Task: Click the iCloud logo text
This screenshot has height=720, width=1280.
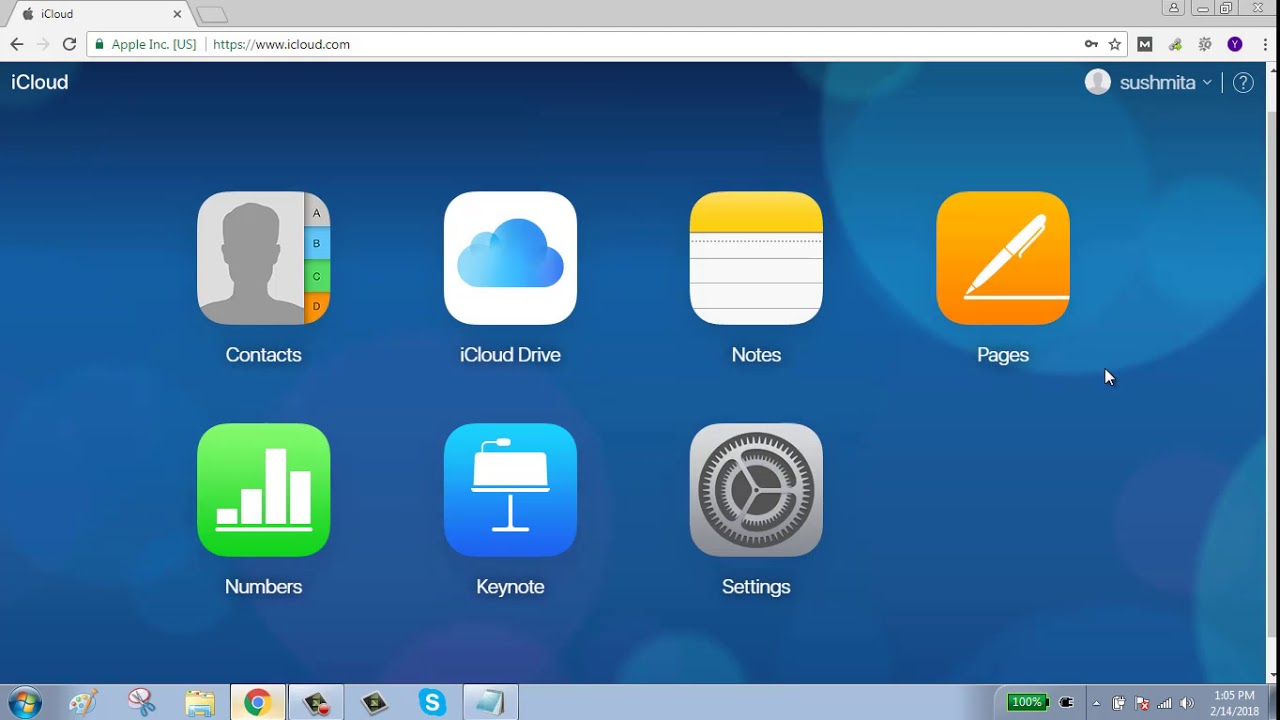Action: [x=40, y=82]
